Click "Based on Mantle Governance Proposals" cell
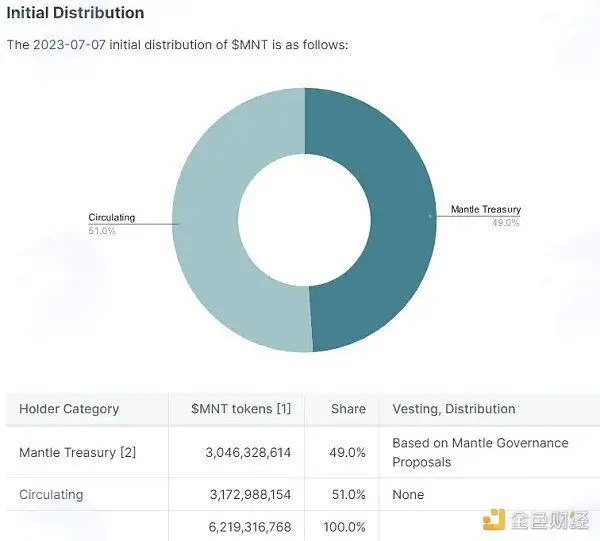This screenshot has width=600, height=541. pos(480,452)
